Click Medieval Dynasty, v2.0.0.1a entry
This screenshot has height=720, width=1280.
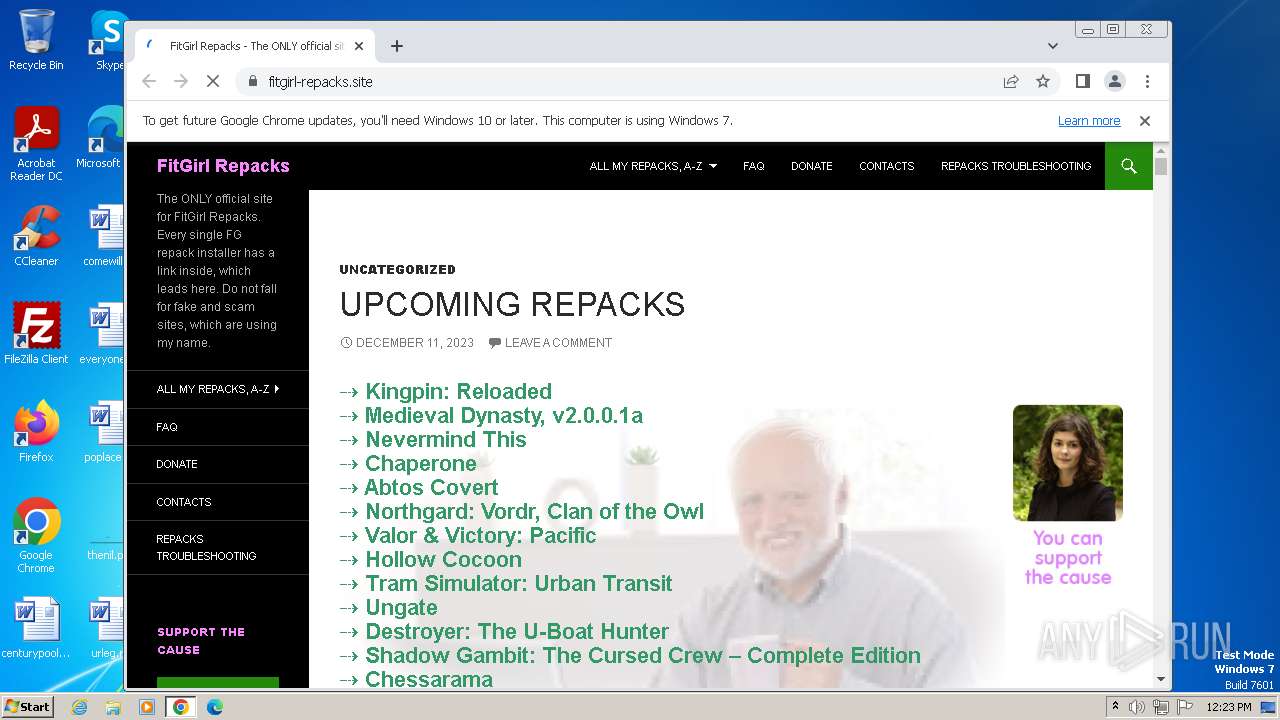coord(504,415)
